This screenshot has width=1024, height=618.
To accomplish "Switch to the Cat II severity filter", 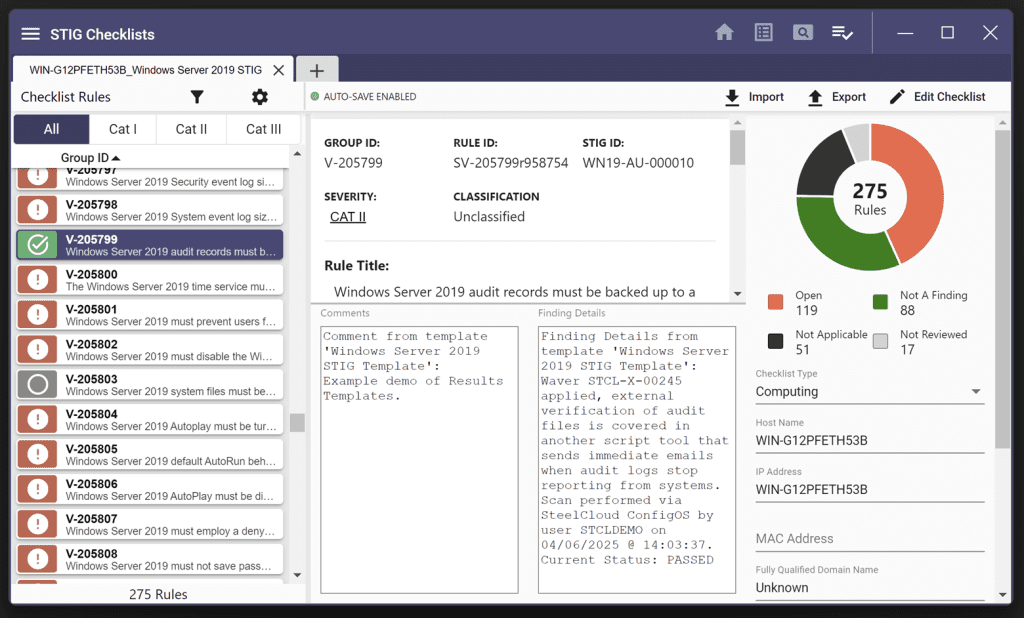I will pyautogui.click(x=191, y=128).
